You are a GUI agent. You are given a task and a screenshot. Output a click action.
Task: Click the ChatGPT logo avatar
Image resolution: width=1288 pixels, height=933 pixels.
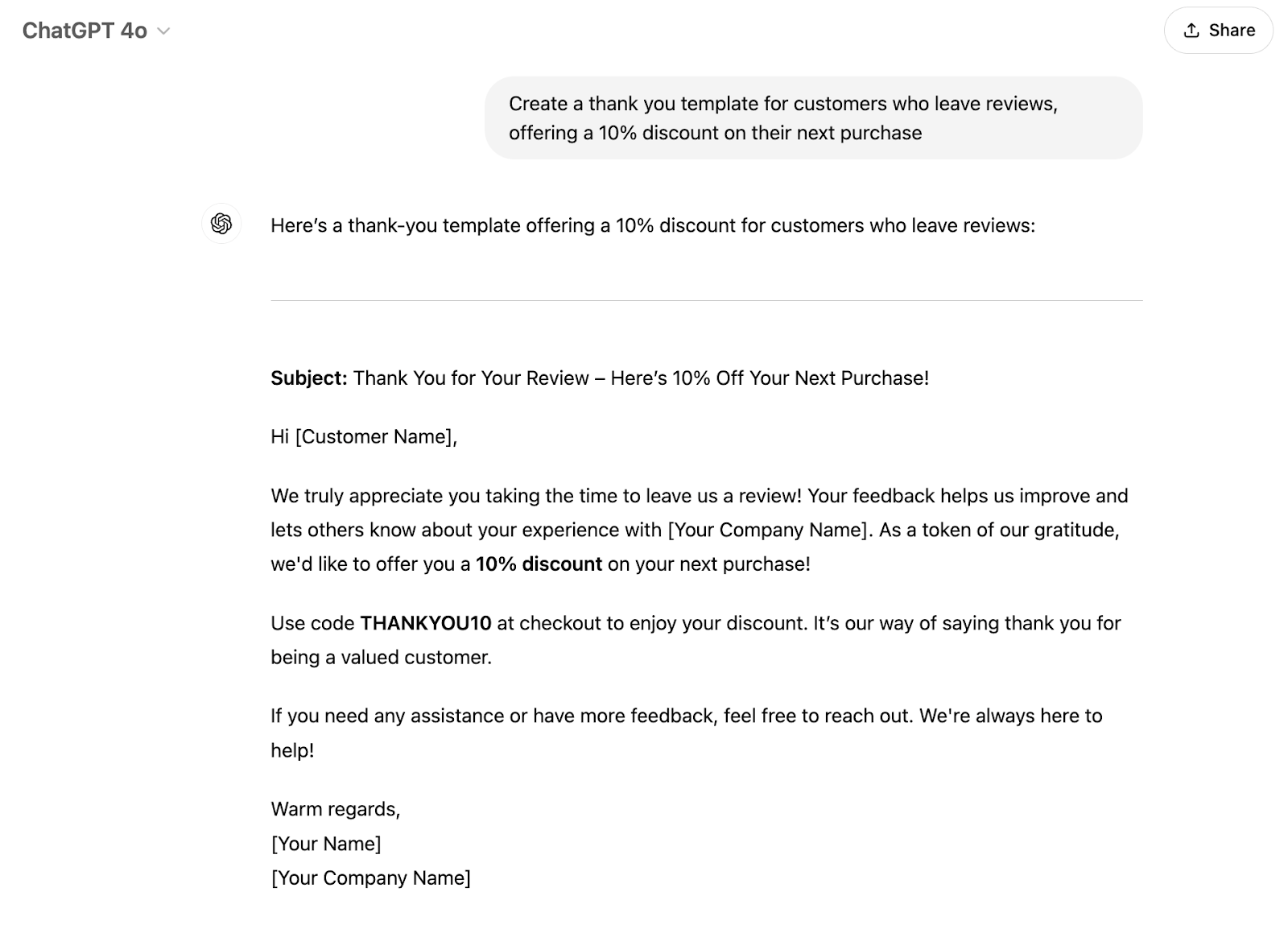pos(221,224)
